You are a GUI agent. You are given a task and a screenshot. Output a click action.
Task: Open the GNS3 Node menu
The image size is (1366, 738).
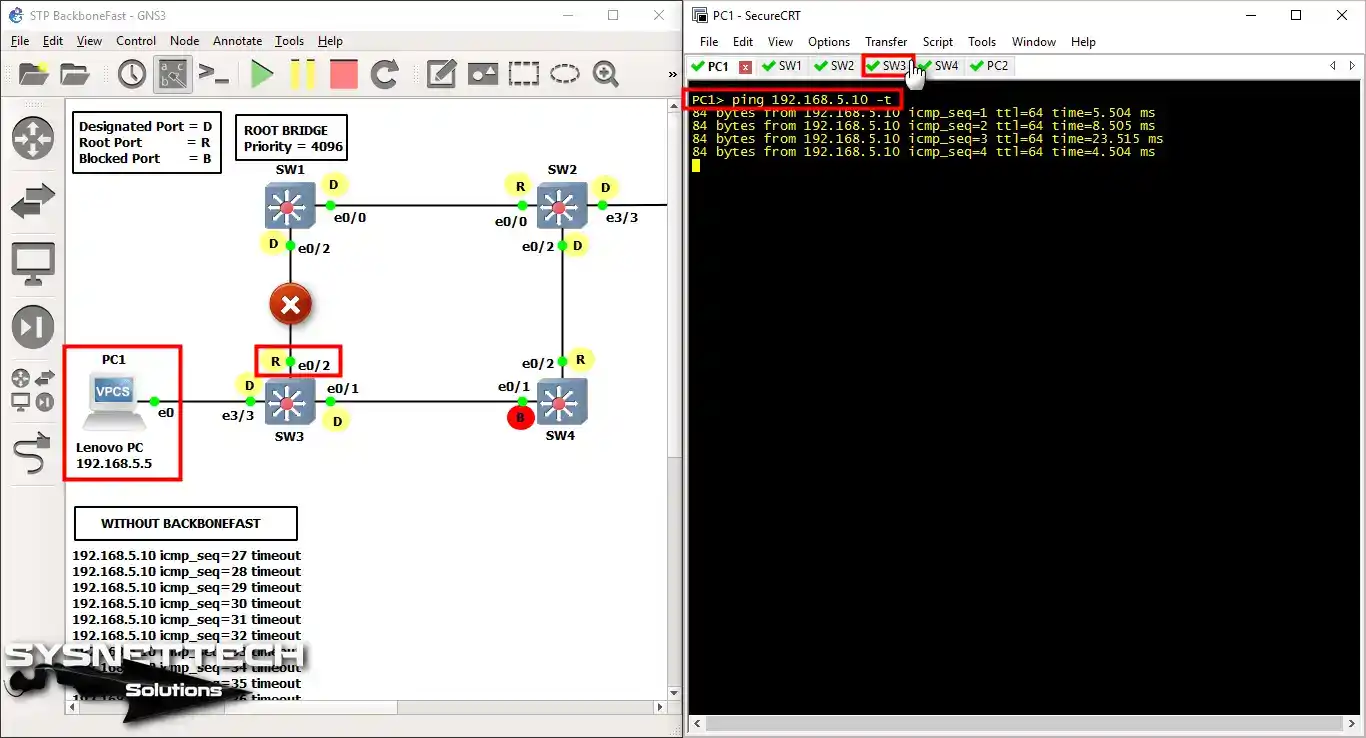(x=185, y=41)
